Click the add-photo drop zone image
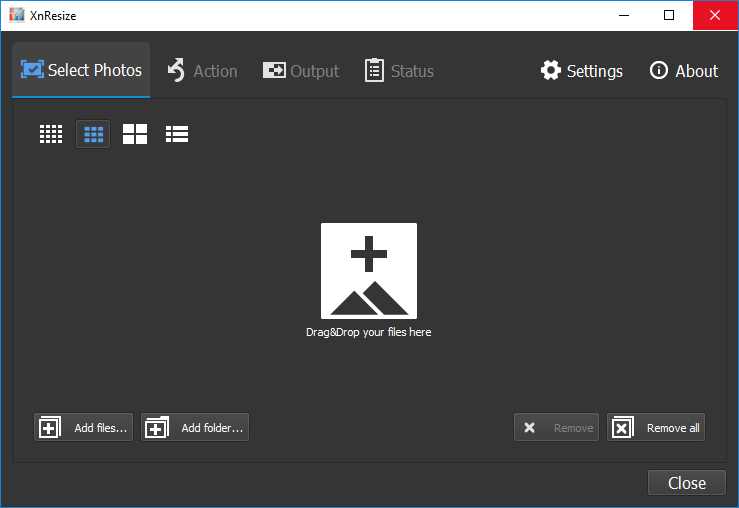Viewport: 739px width, 508px height. click(368, 270)
